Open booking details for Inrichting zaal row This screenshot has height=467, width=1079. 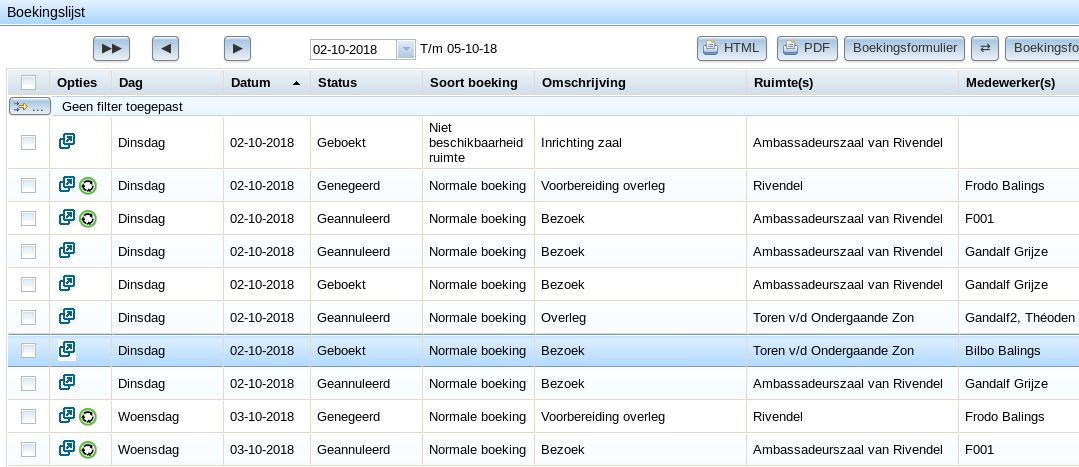67,142
